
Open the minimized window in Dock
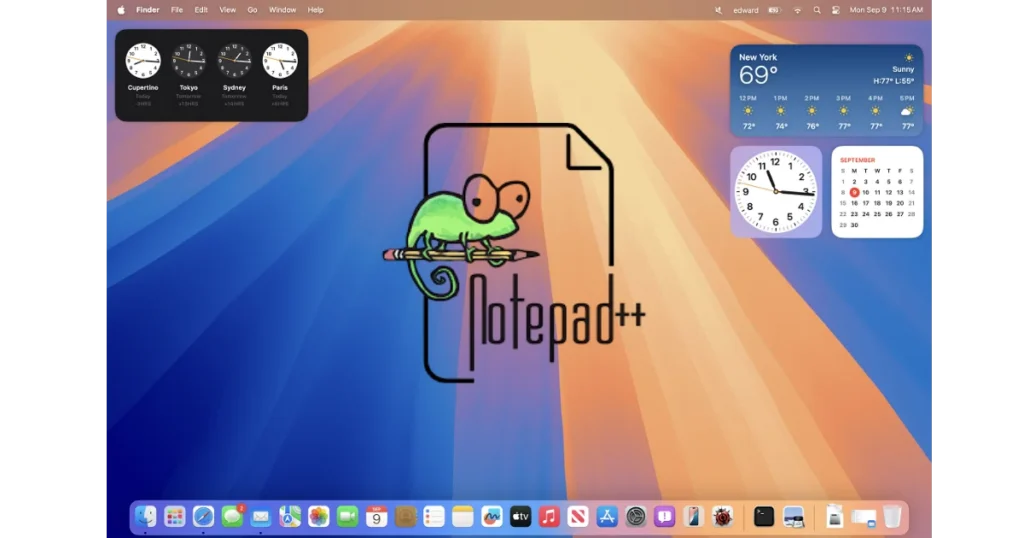coord(863,518)
